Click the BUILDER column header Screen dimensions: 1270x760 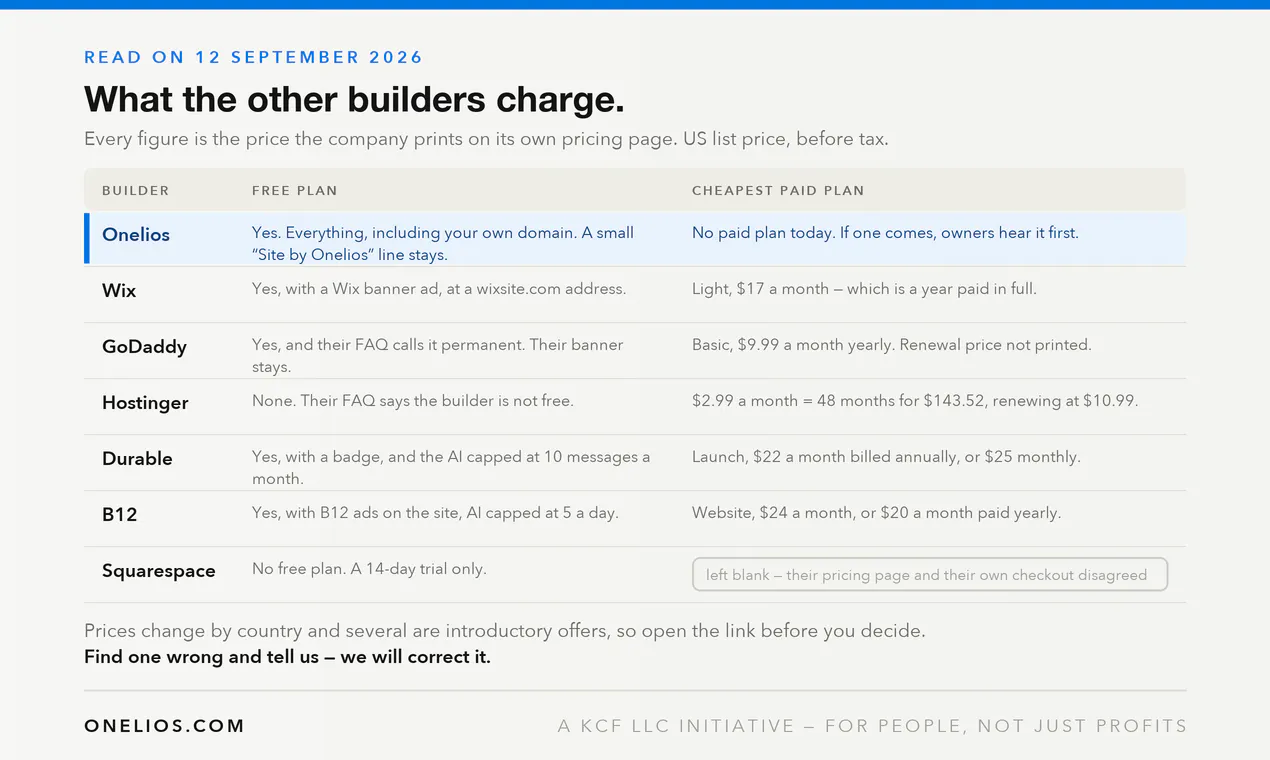pos(135,190)
